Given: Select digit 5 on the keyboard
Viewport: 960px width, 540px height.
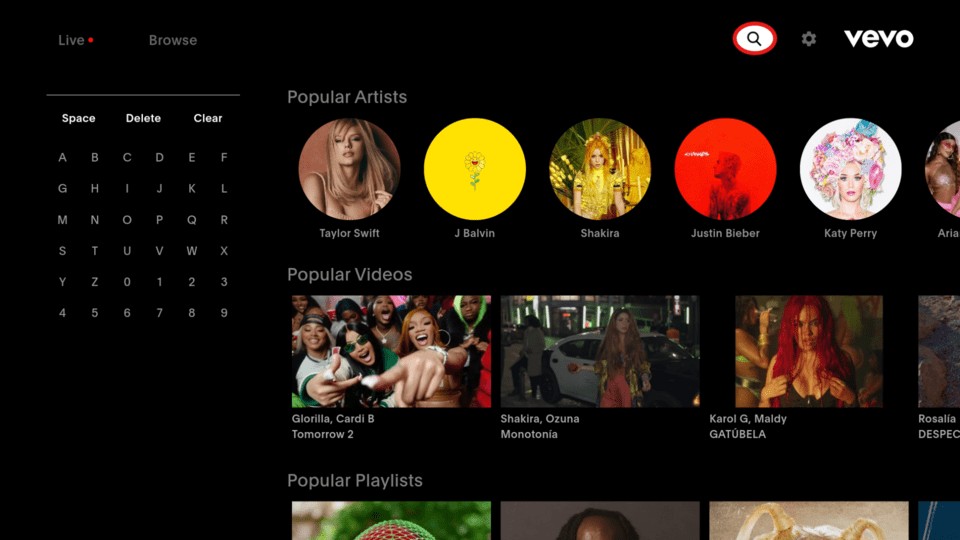Looking at the screenshot, I should [x=94, y=313].
